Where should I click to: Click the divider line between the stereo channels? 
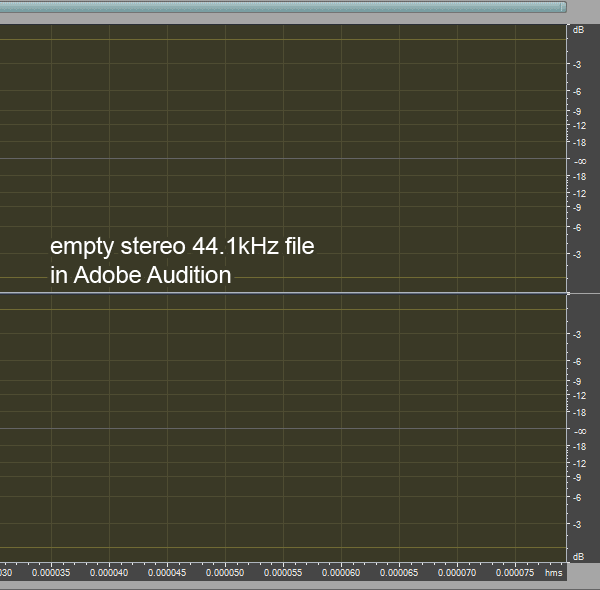pyautogui.click(x=280, y=293)
